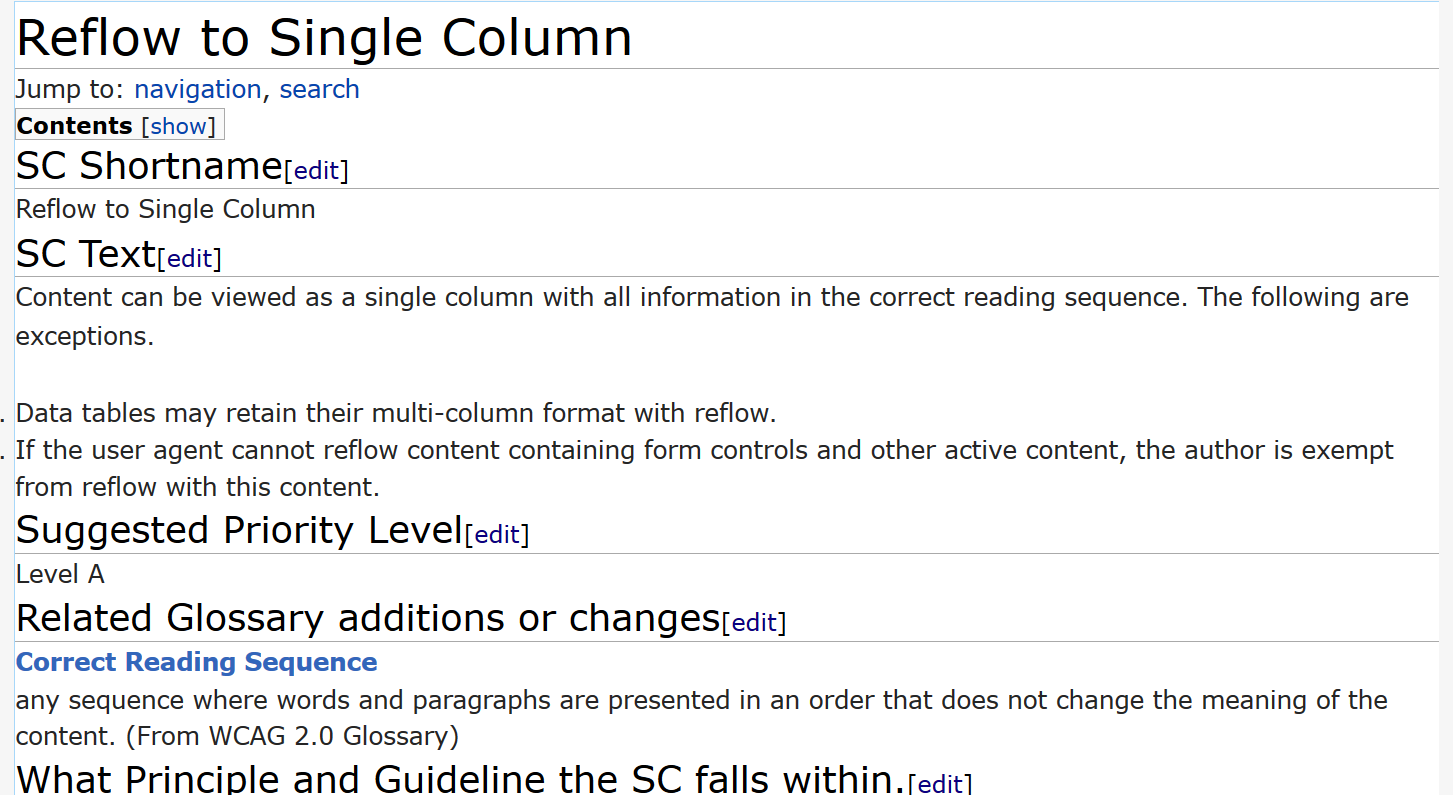Click the Related Glossary additions heading text
1453x795 pixels.
[367, 618]
